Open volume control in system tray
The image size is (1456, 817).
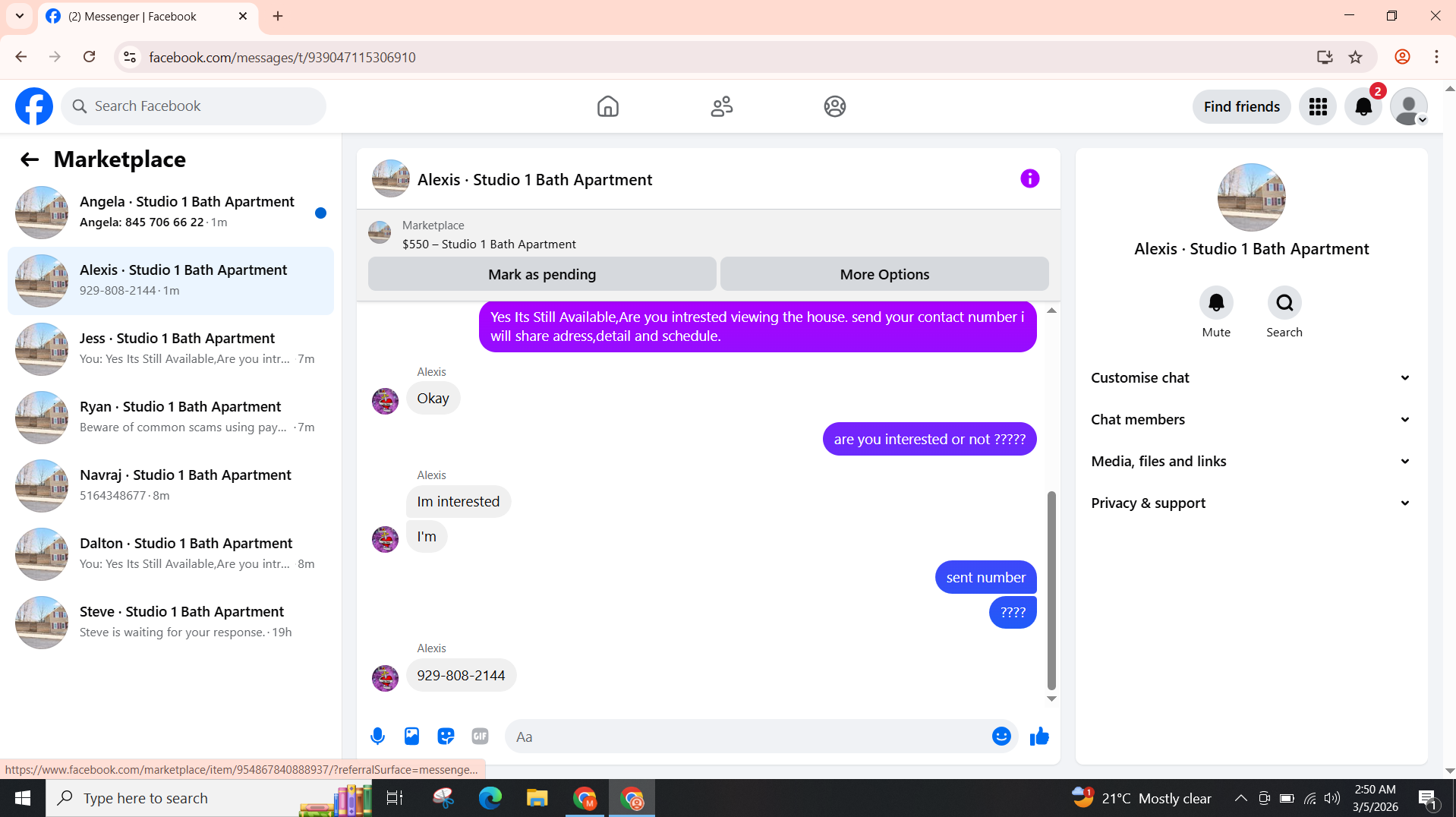click(x=1332, y=798)
